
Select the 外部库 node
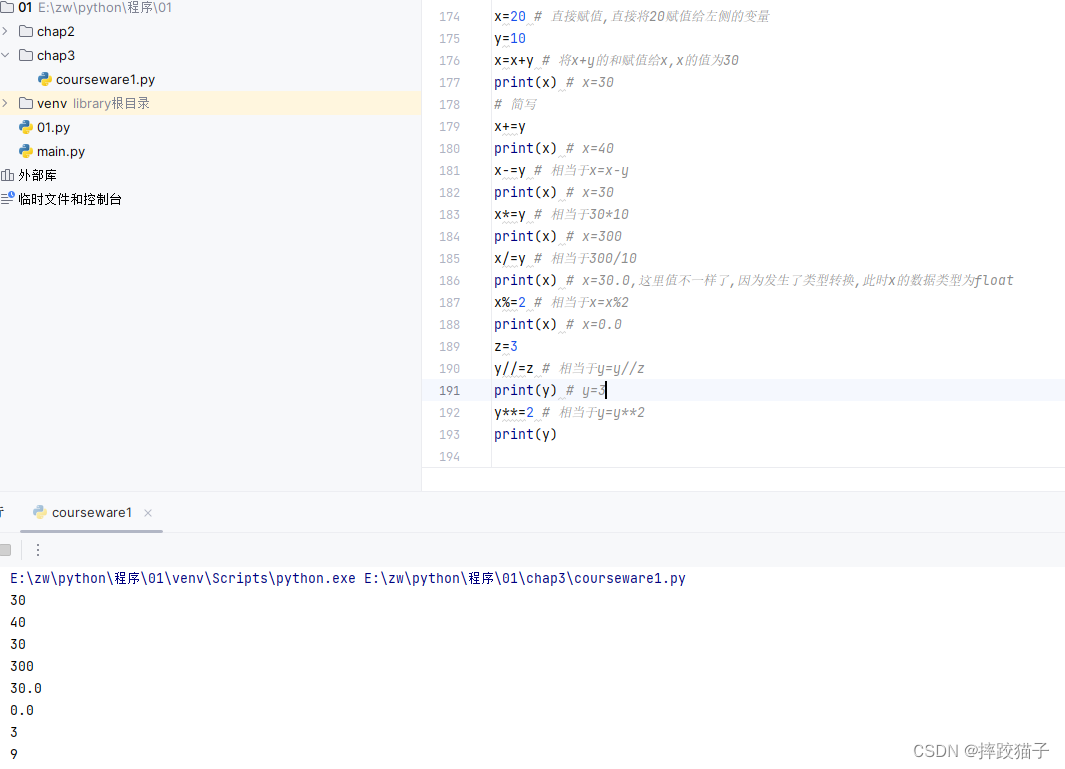click(x=37, y=175)
